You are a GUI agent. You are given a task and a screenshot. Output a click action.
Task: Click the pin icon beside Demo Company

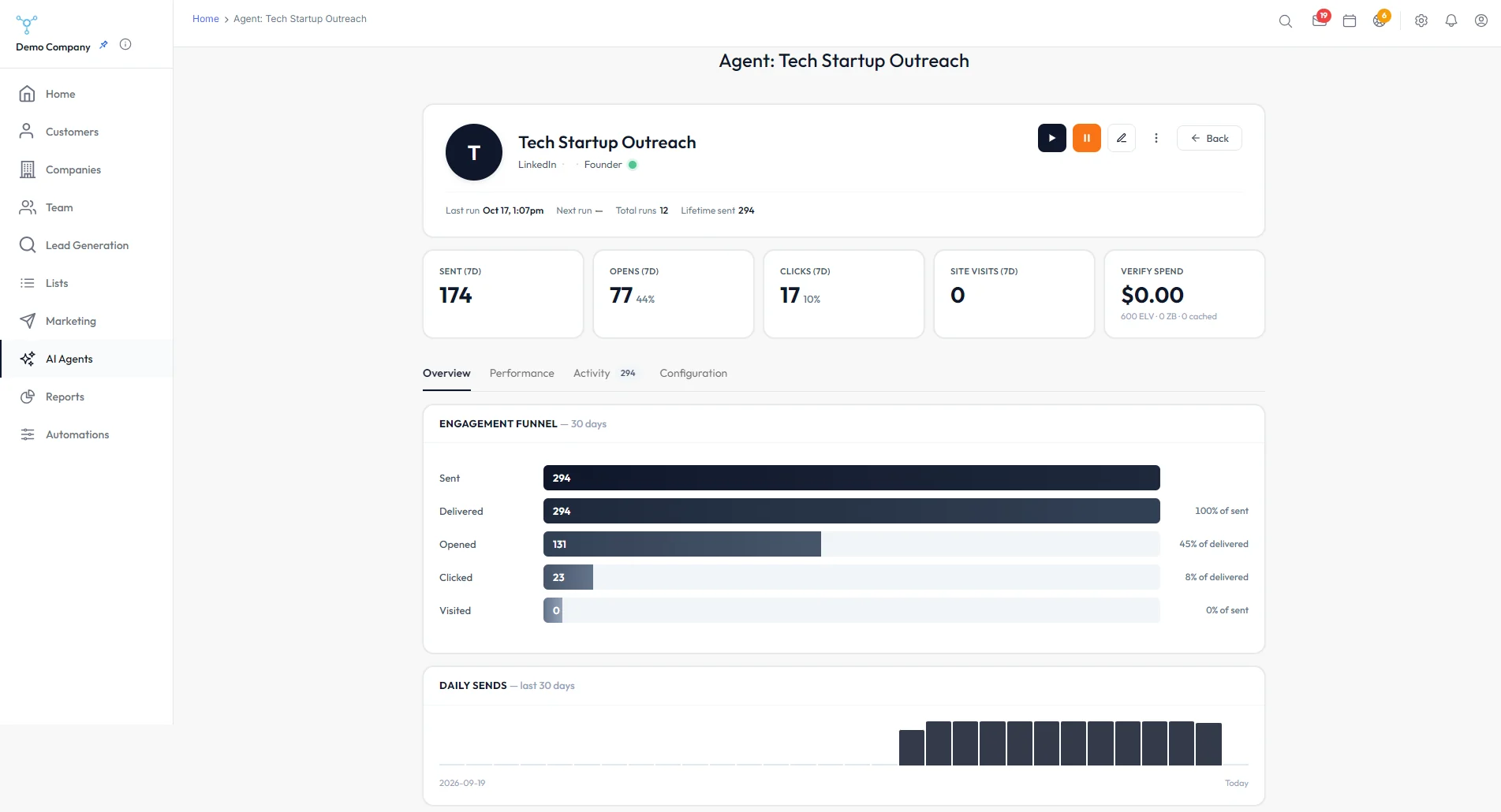point(103,45)
